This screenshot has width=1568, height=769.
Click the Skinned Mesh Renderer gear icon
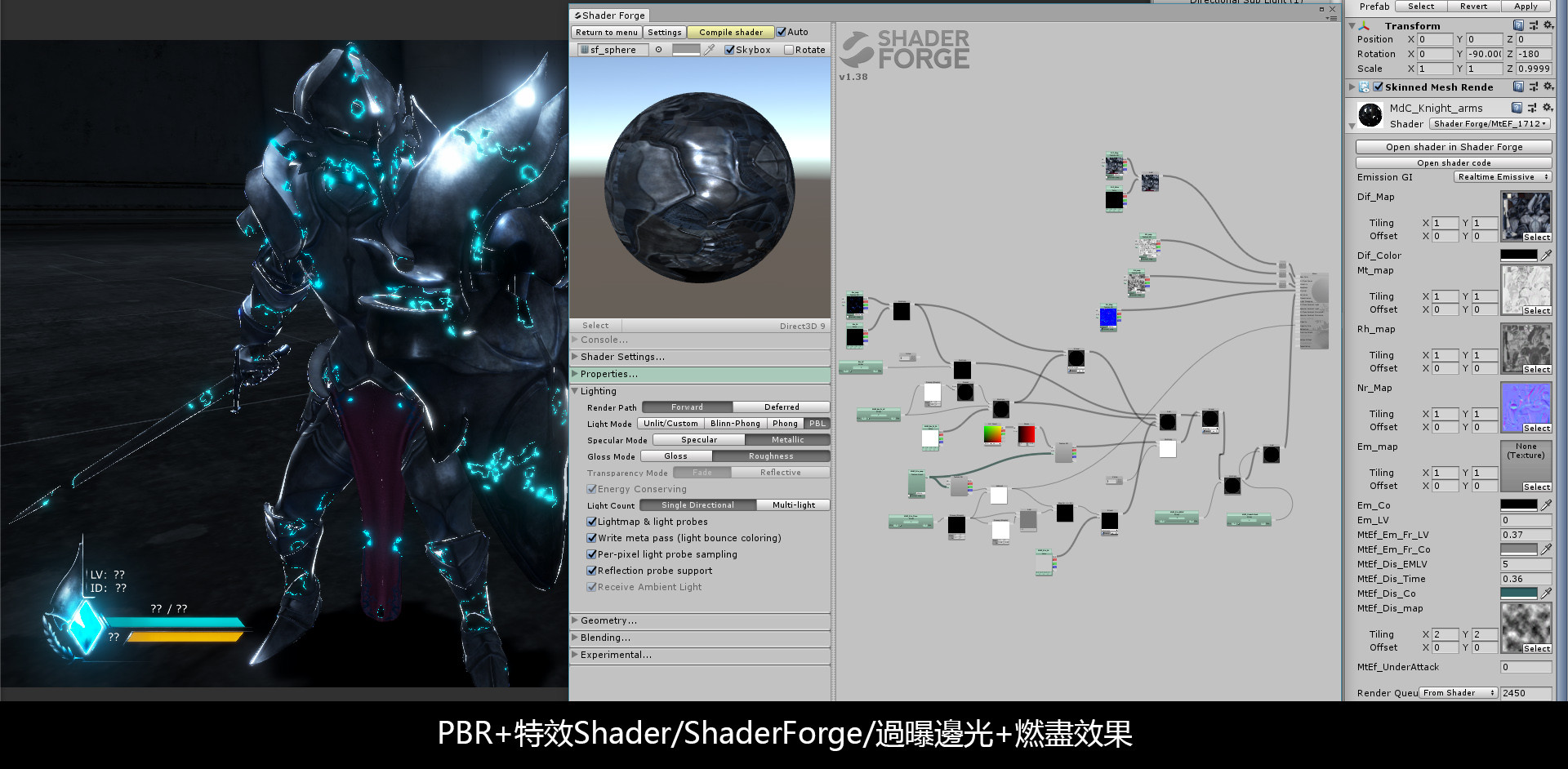pos(1548,87)
